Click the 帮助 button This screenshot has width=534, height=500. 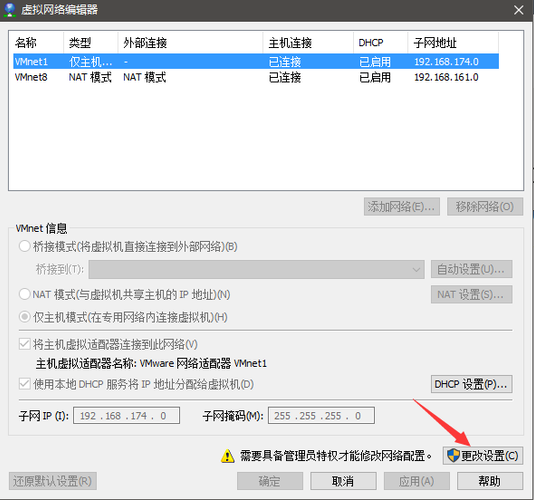(490, 481)
